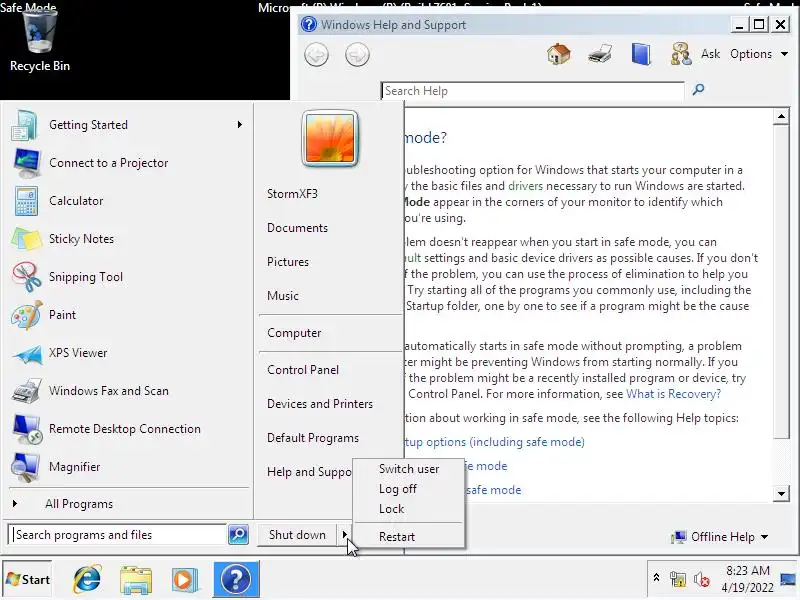Viewport: 800px width, 600px height.
Task: Click Help scrollbar down arrow
Action: 781,493
